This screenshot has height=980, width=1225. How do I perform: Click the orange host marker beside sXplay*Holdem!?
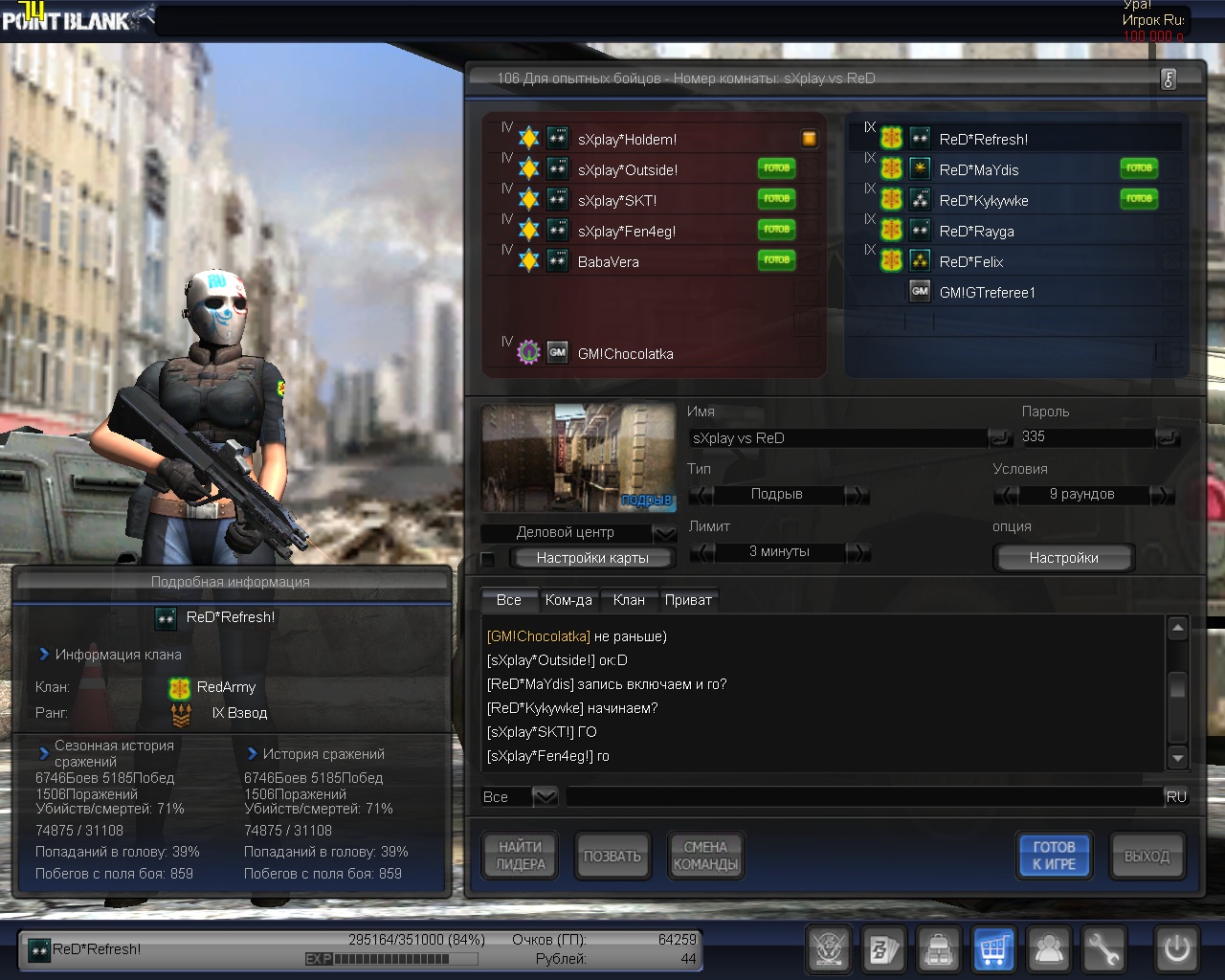point(809,139)
